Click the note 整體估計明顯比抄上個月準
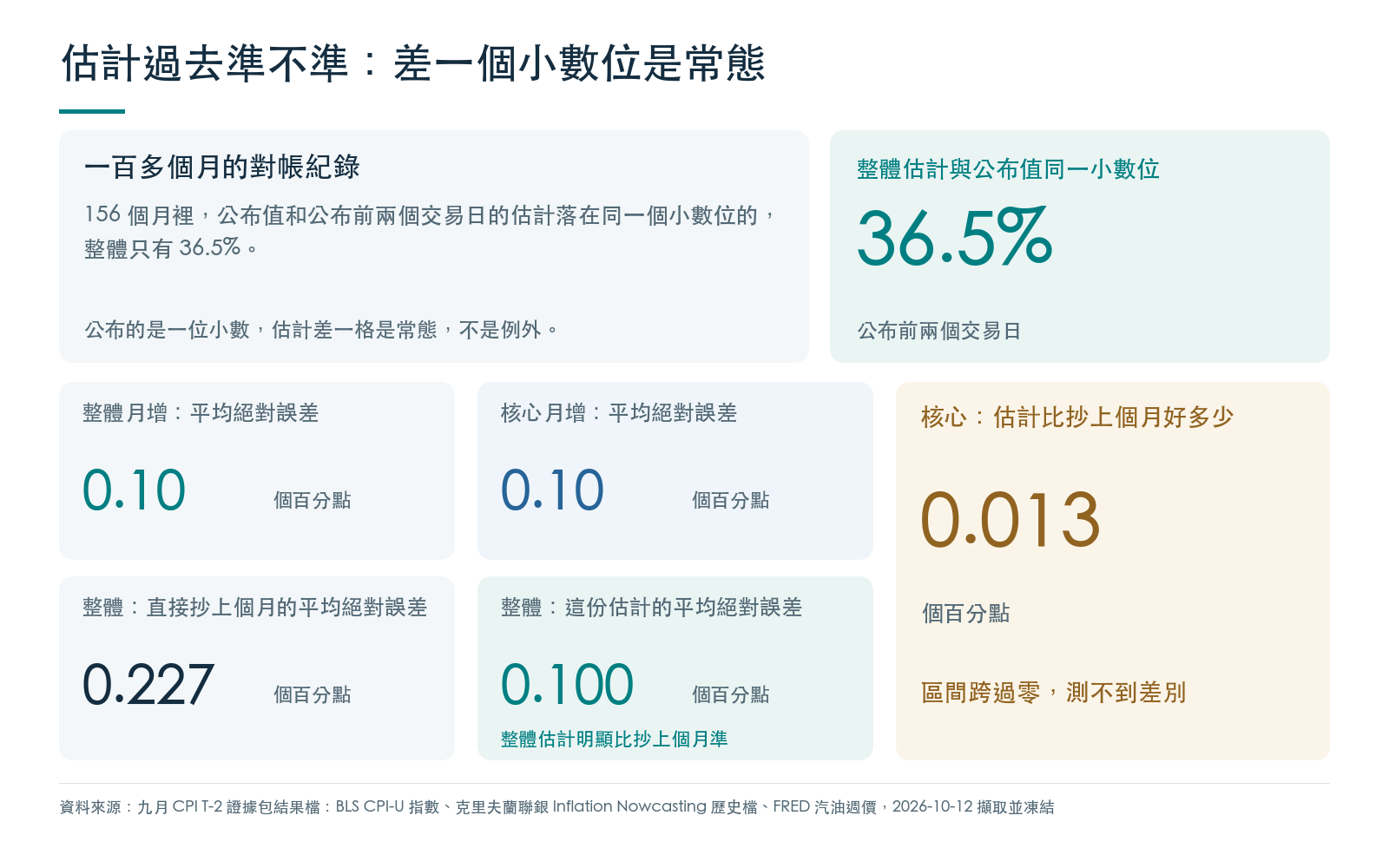Screen dimensions: 1389x868 point(615,740)
